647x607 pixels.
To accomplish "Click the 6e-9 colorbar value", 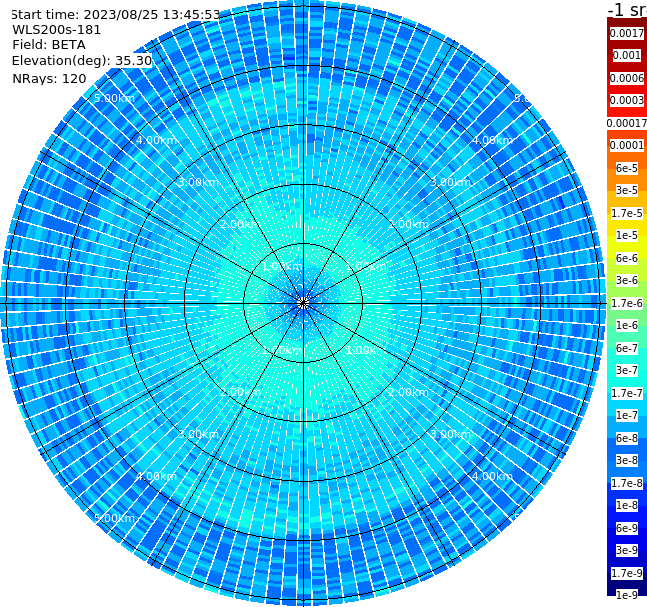I will (x=627, y=528).
